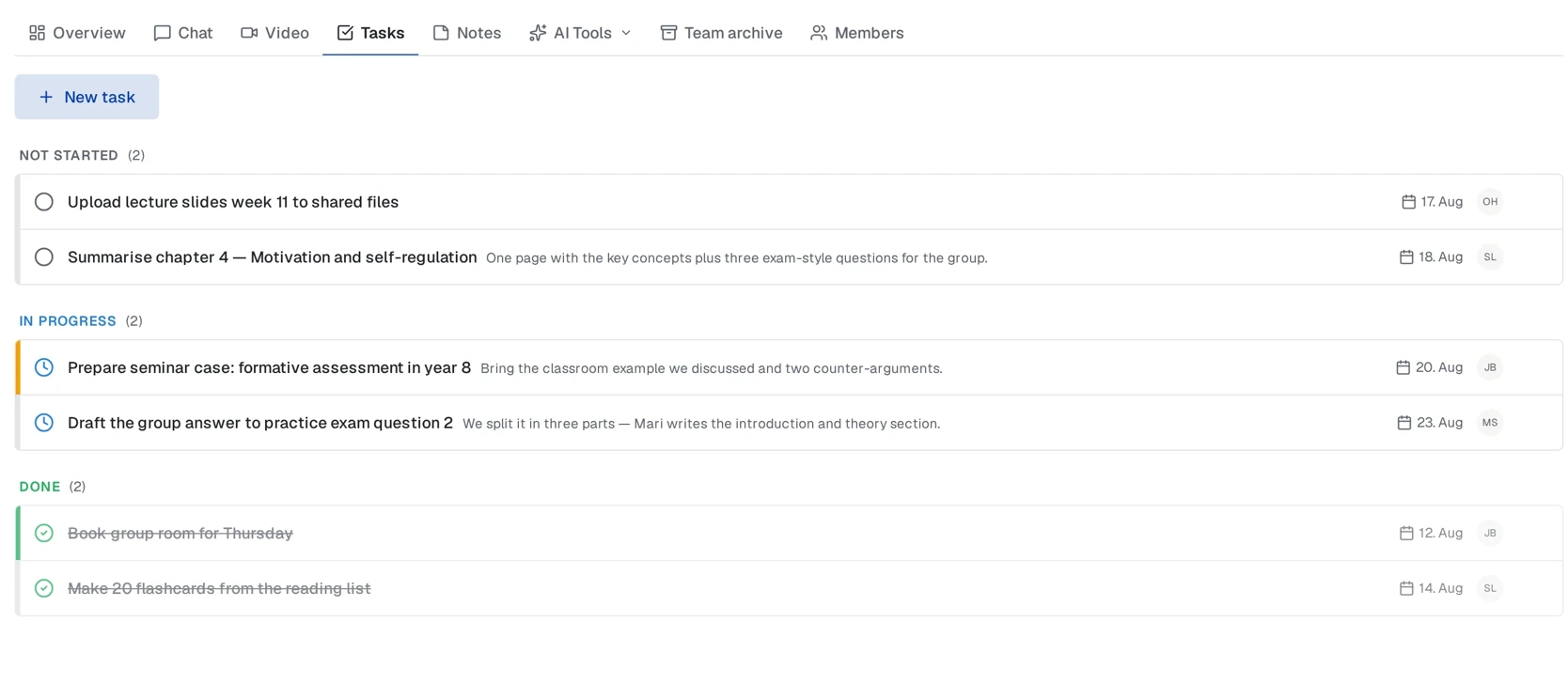Go to the Notes tab

466,33
